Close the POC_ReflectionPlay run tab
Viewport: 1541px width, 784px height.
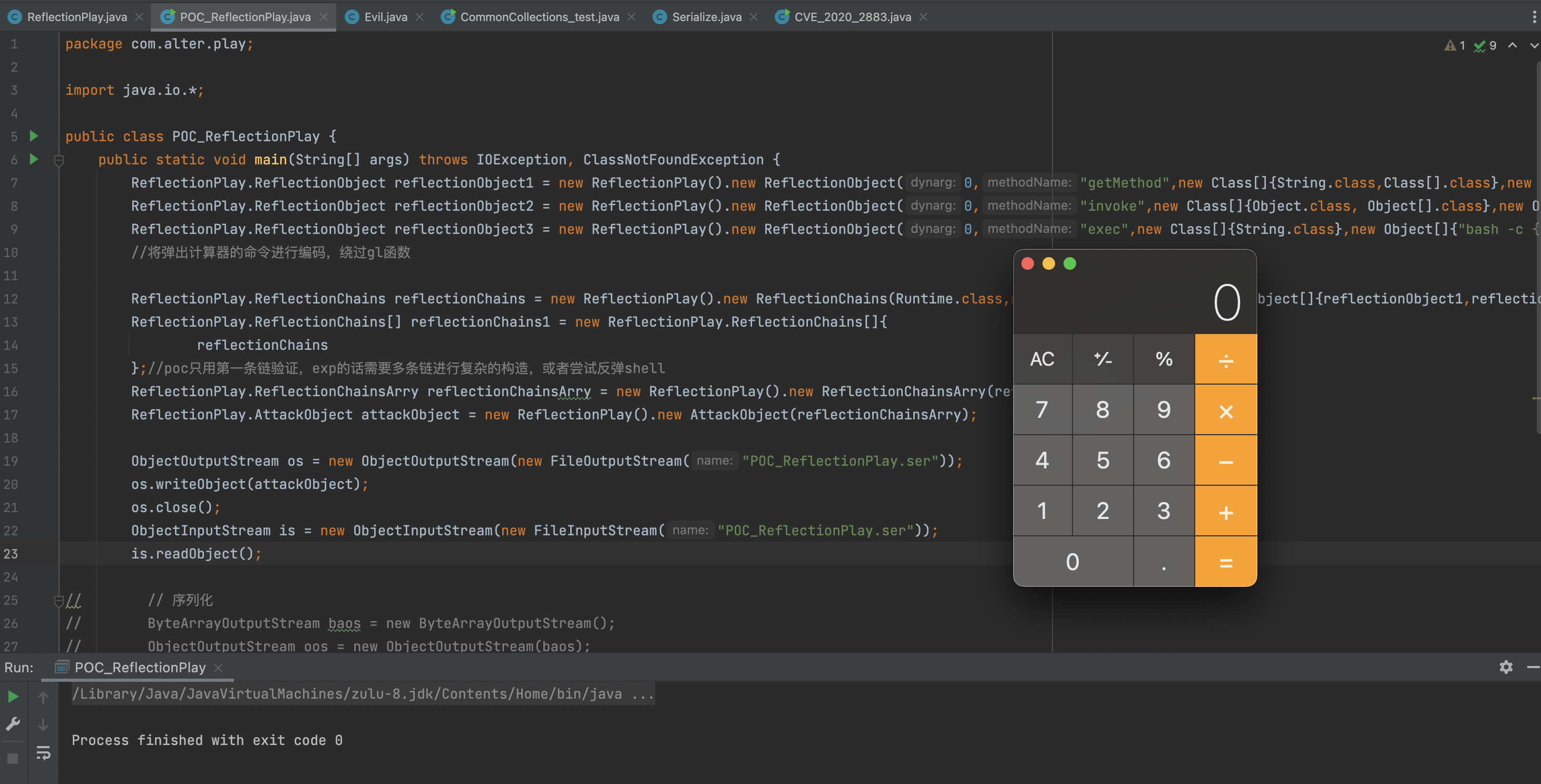point(218,668)
